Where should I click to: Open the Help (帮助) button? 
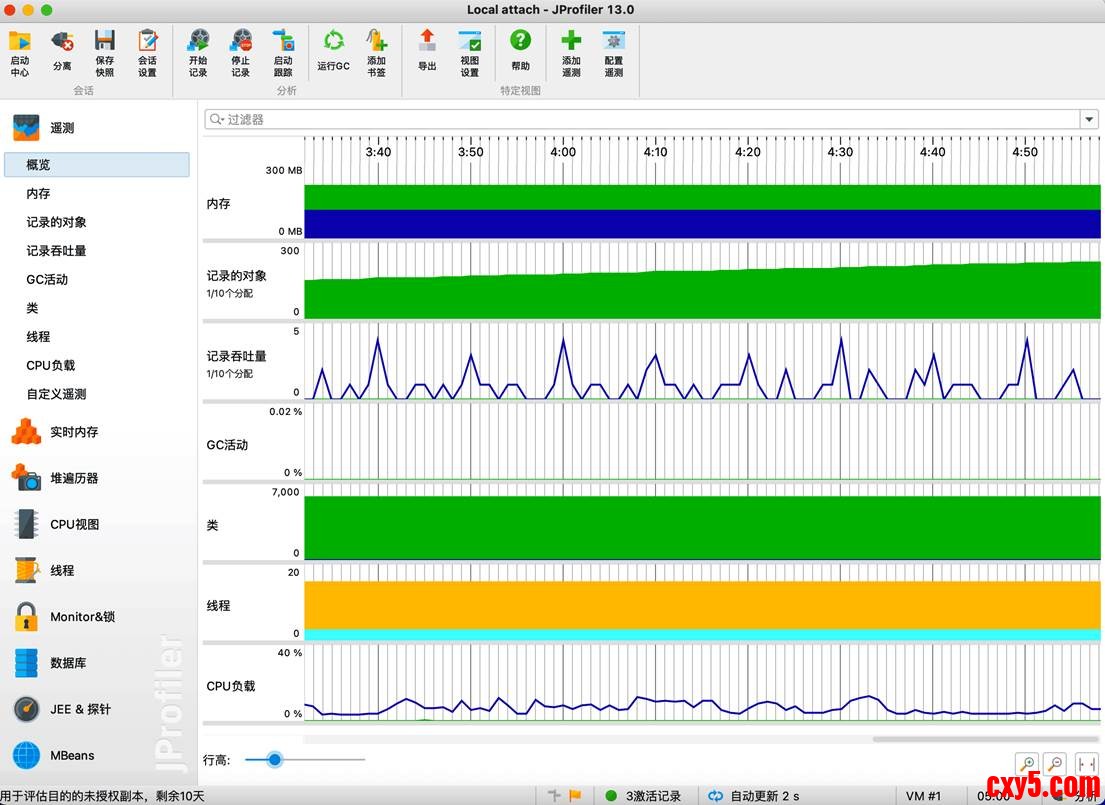tap(520, 42)
